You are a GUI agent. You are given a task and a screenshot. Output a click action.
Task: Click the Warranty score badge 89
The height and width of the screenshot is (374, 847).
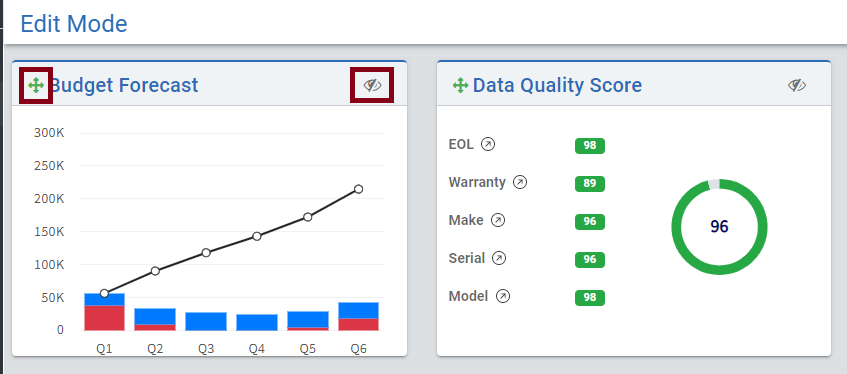pyautogui.click(x=590, y=184)
